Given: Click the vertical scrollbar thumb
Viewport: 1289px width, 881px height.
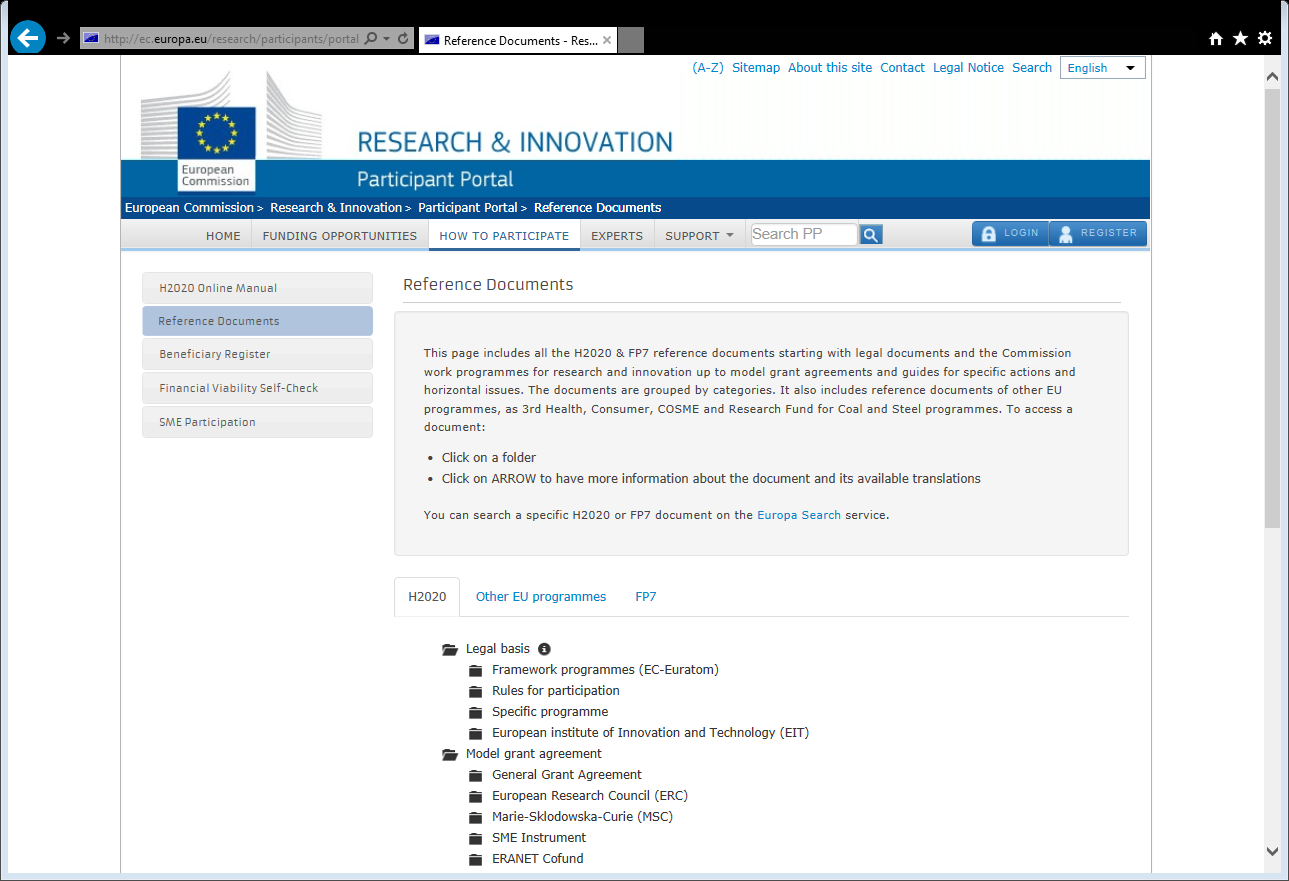Looking at the screenshot, I should 1272,308.
